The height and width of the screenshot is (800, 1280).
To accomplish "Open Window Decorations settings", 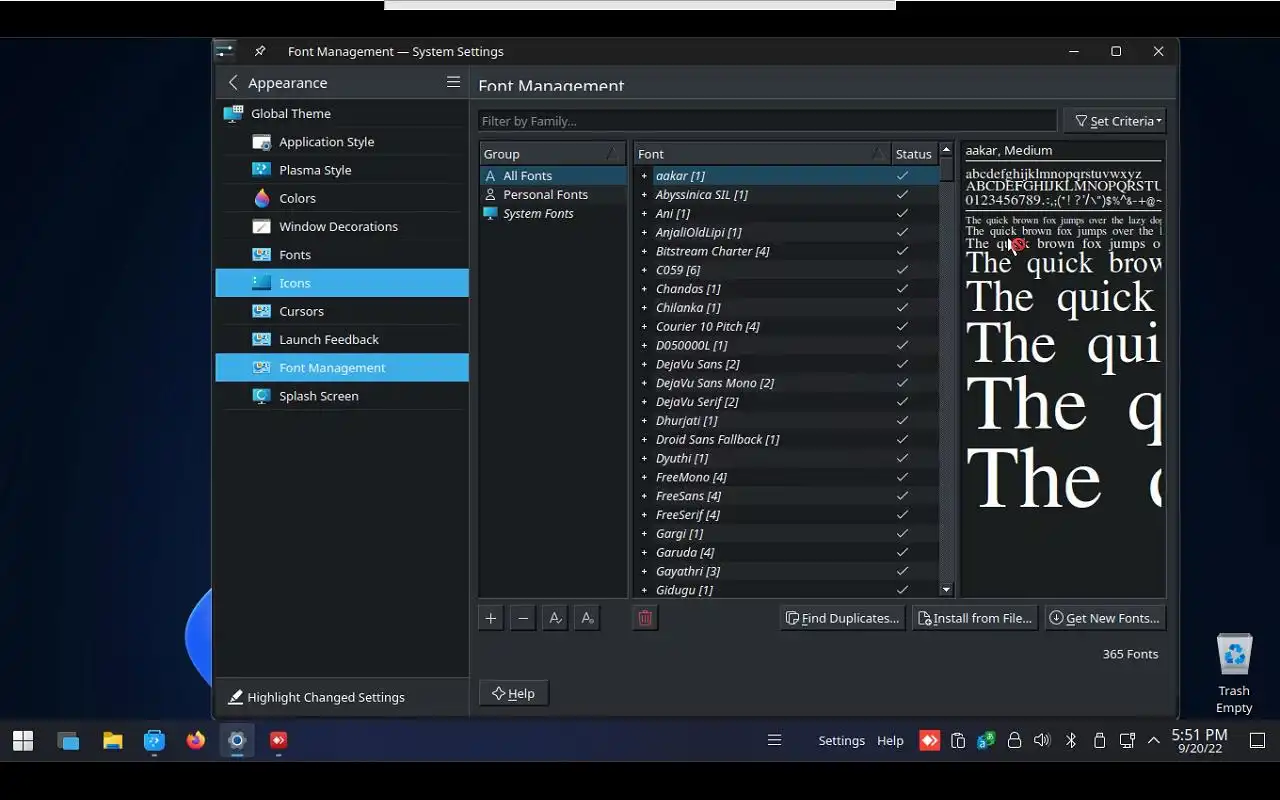I will [342, 226].
